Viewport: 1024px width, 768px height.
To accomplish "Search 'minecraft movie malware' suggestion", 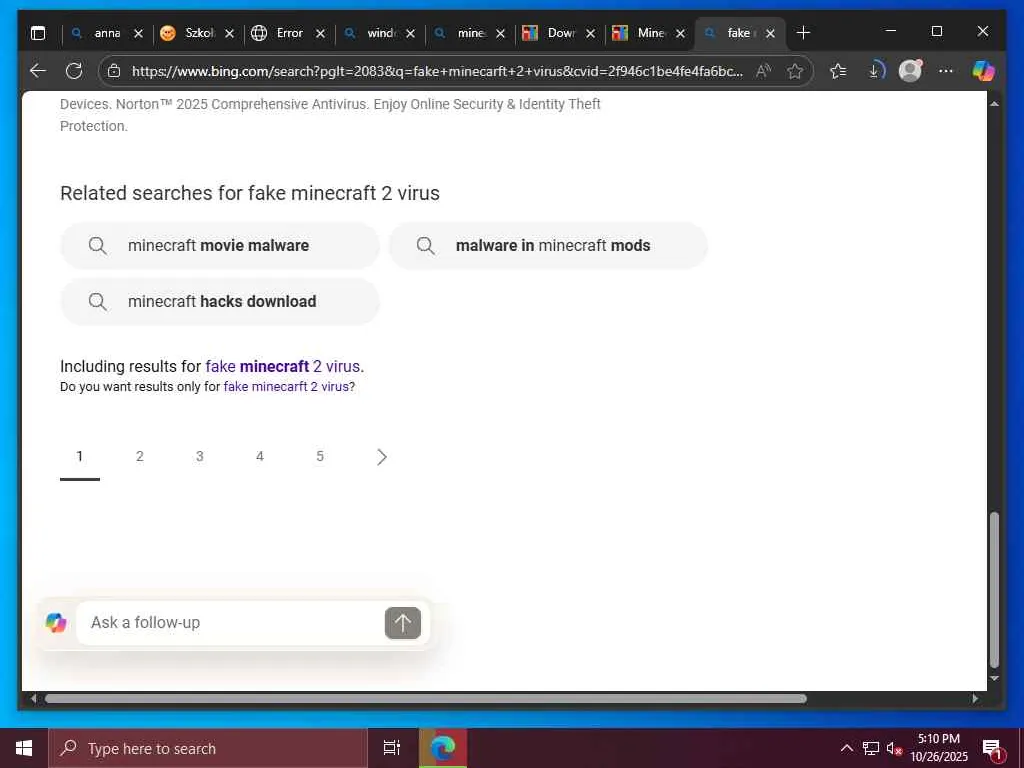I will (x=219, y=246).
